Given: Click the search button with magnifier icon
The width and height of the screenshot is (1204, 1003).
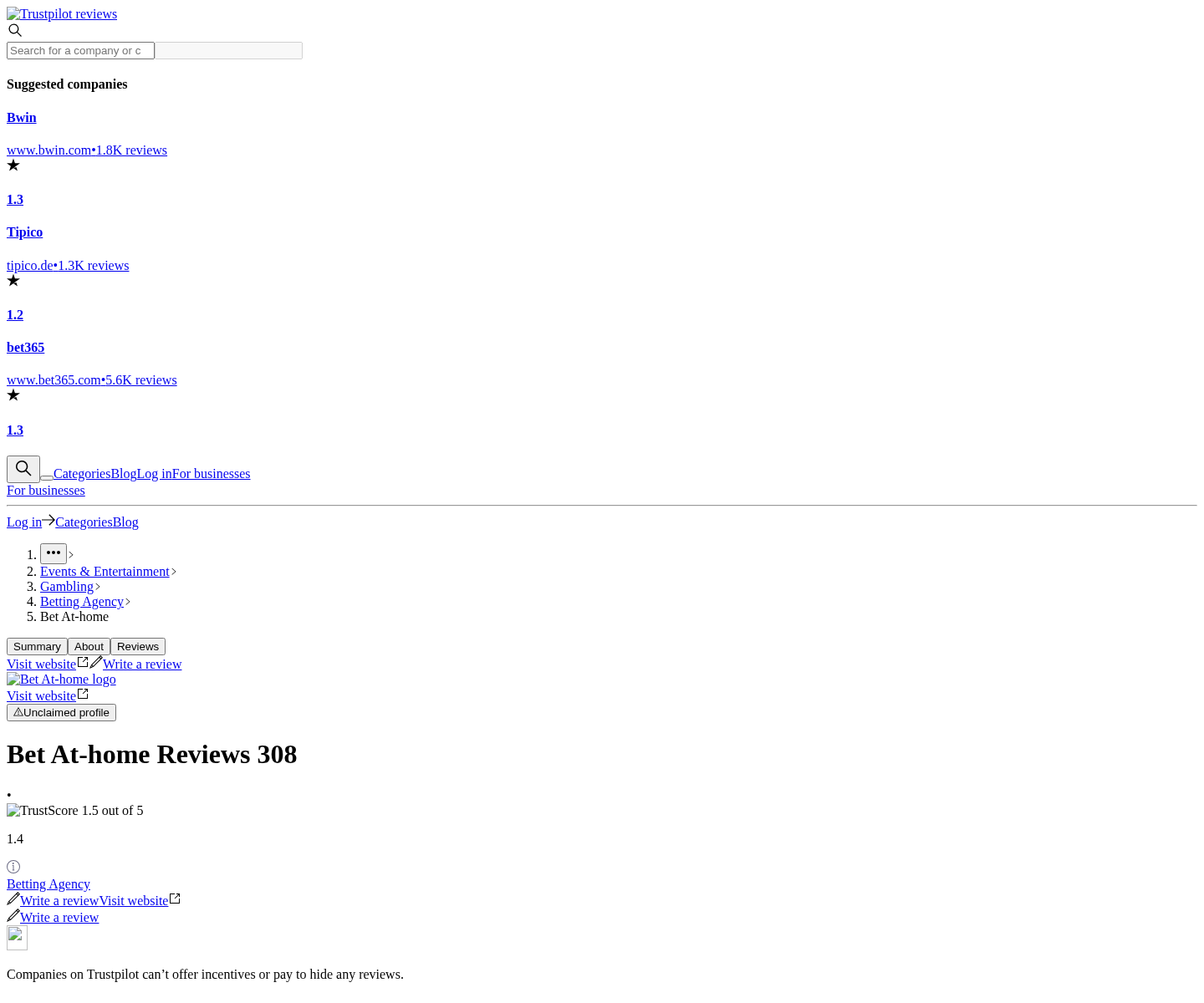Looking at the screenshot, I should click(x=23, y=469).
